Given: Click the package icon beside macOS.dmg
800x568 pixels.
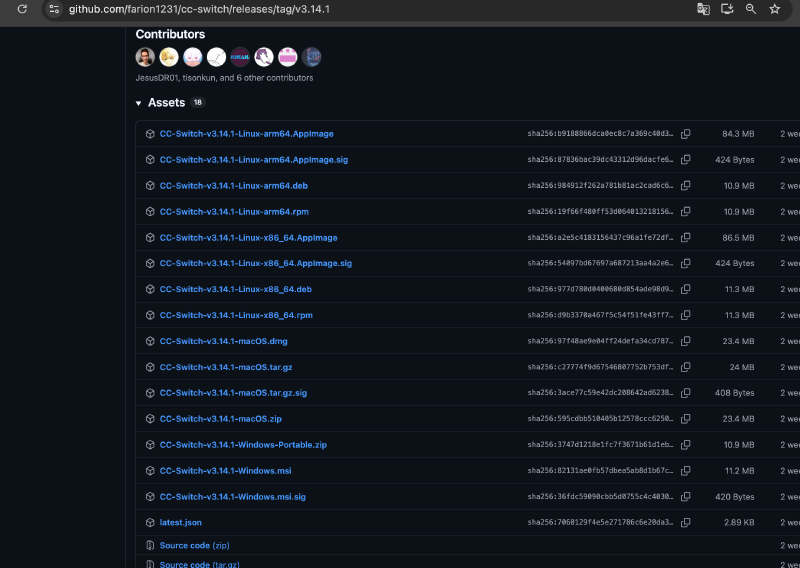Looking at the screenshot, I should (x=150, y=341).
